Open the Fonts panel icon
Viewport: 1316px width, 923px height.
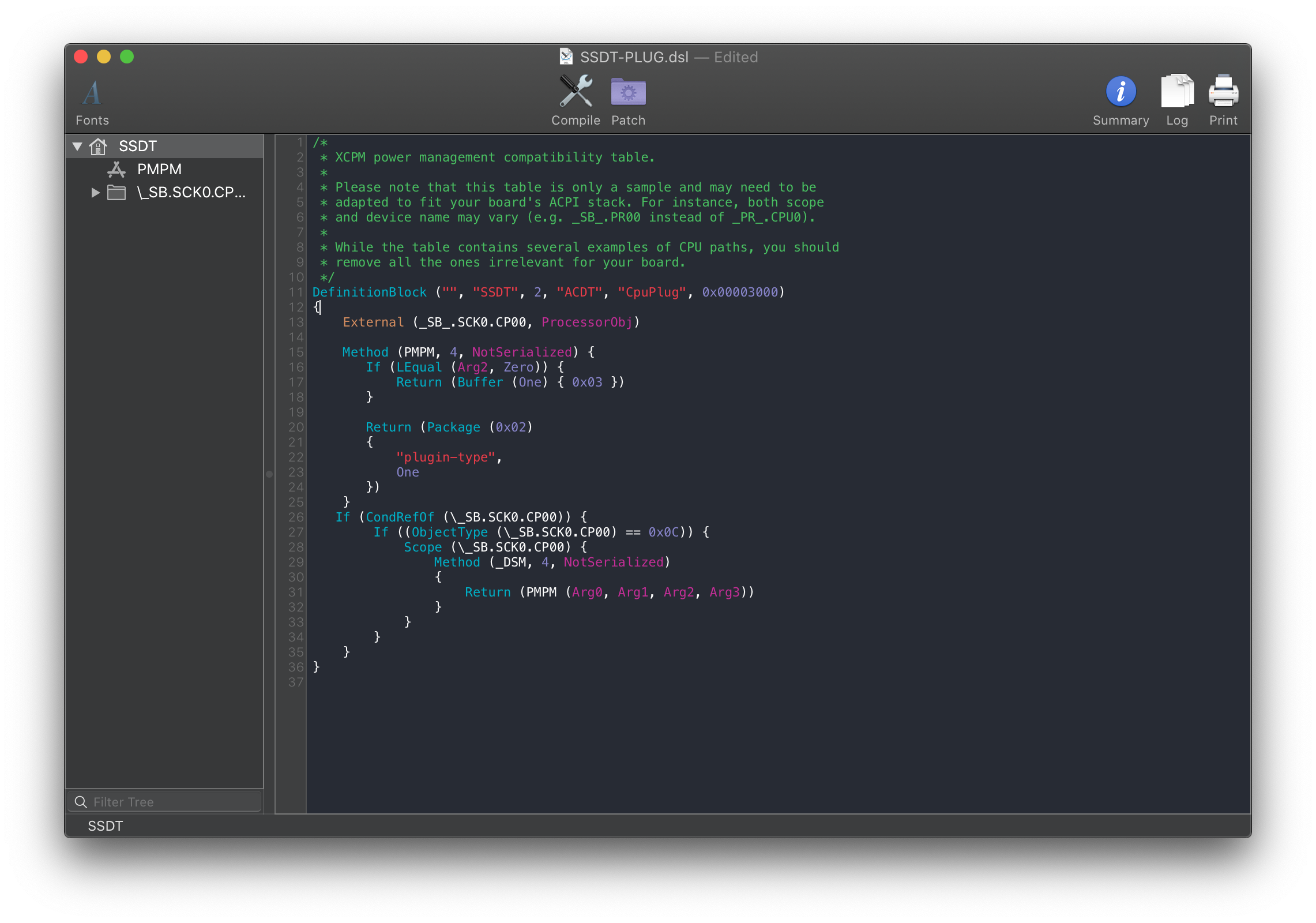(x=92, y=93)
